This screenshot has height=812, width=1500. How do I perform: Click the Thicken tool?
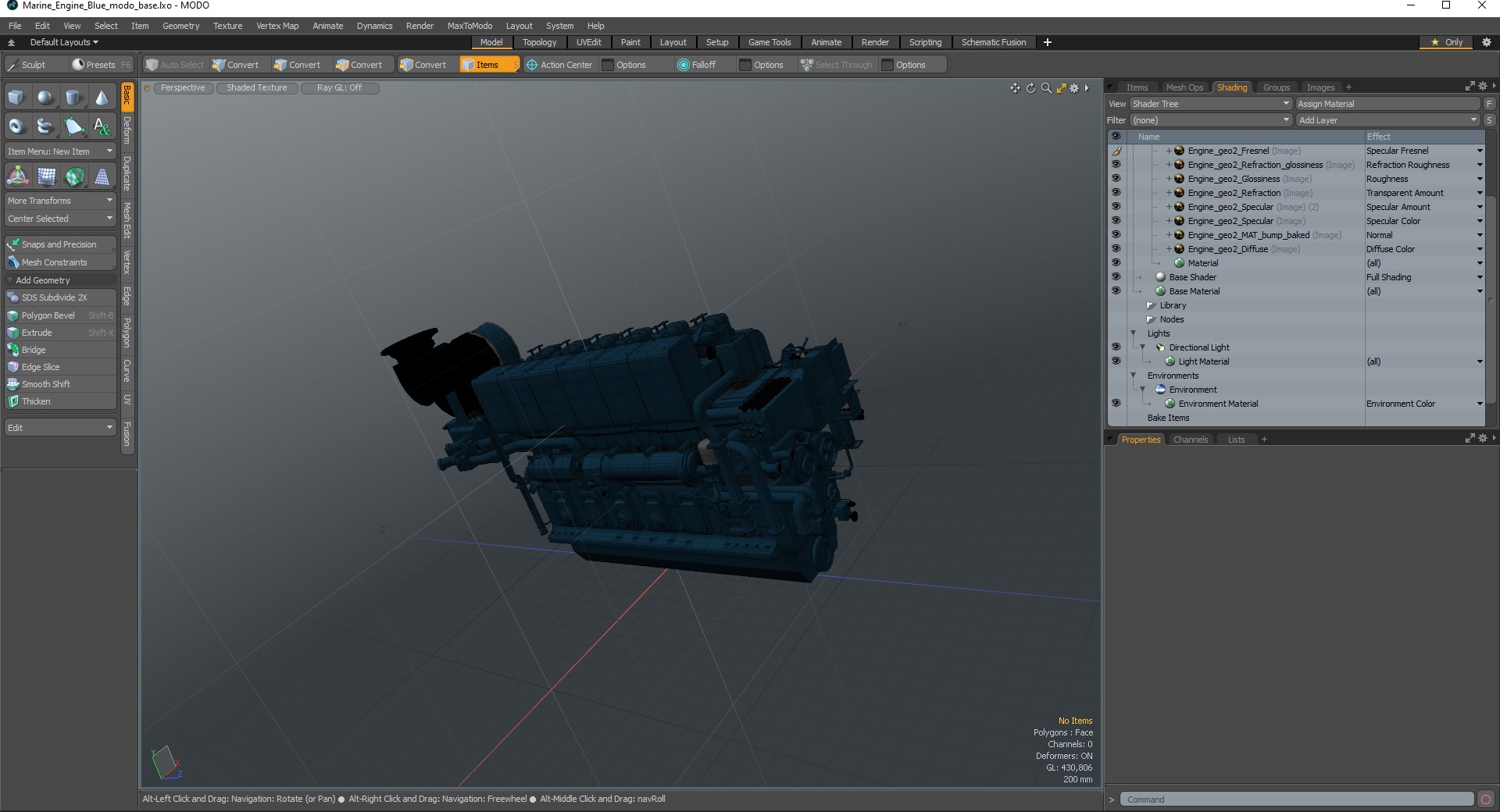[60, 401]
